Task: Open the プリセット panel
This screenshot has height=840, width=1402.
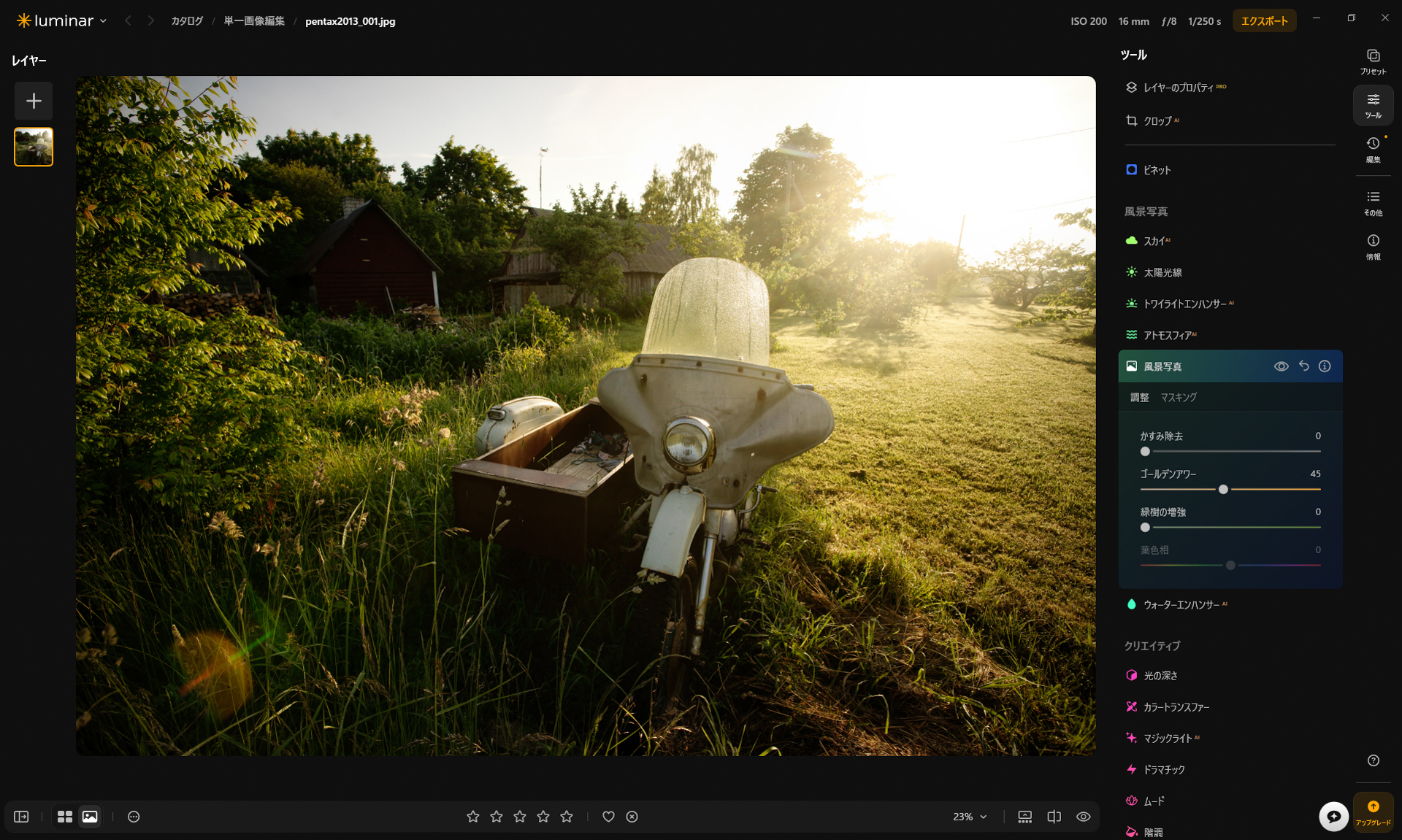Action: pos(1373,62)
